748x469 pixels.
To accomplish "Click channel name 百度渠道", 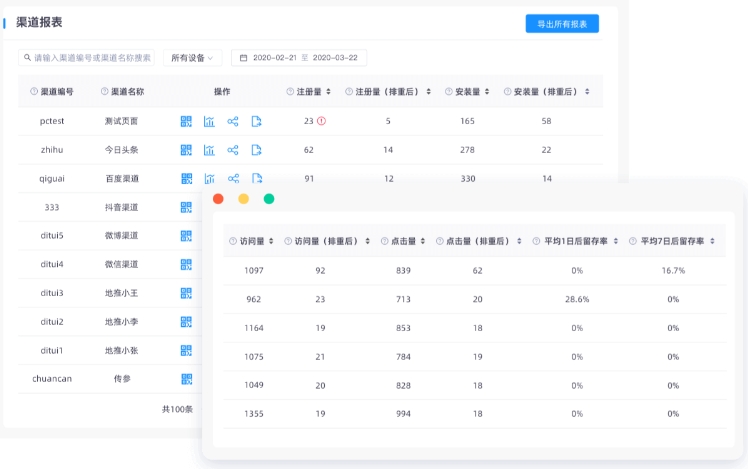I will 122,178.
